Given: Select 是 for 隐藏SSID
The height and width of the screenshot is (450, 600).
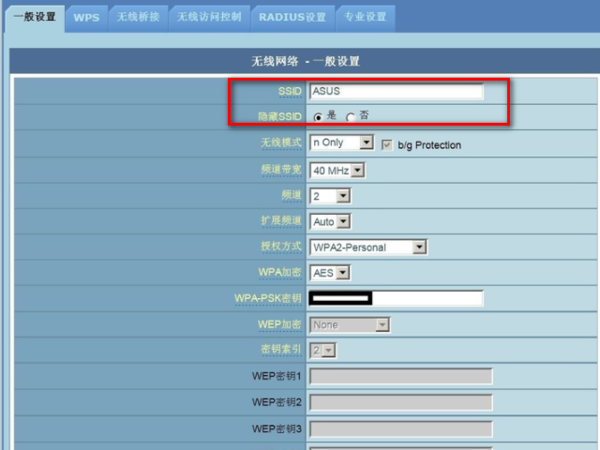Looking at the screenshot, I should (x=318, y=117).
